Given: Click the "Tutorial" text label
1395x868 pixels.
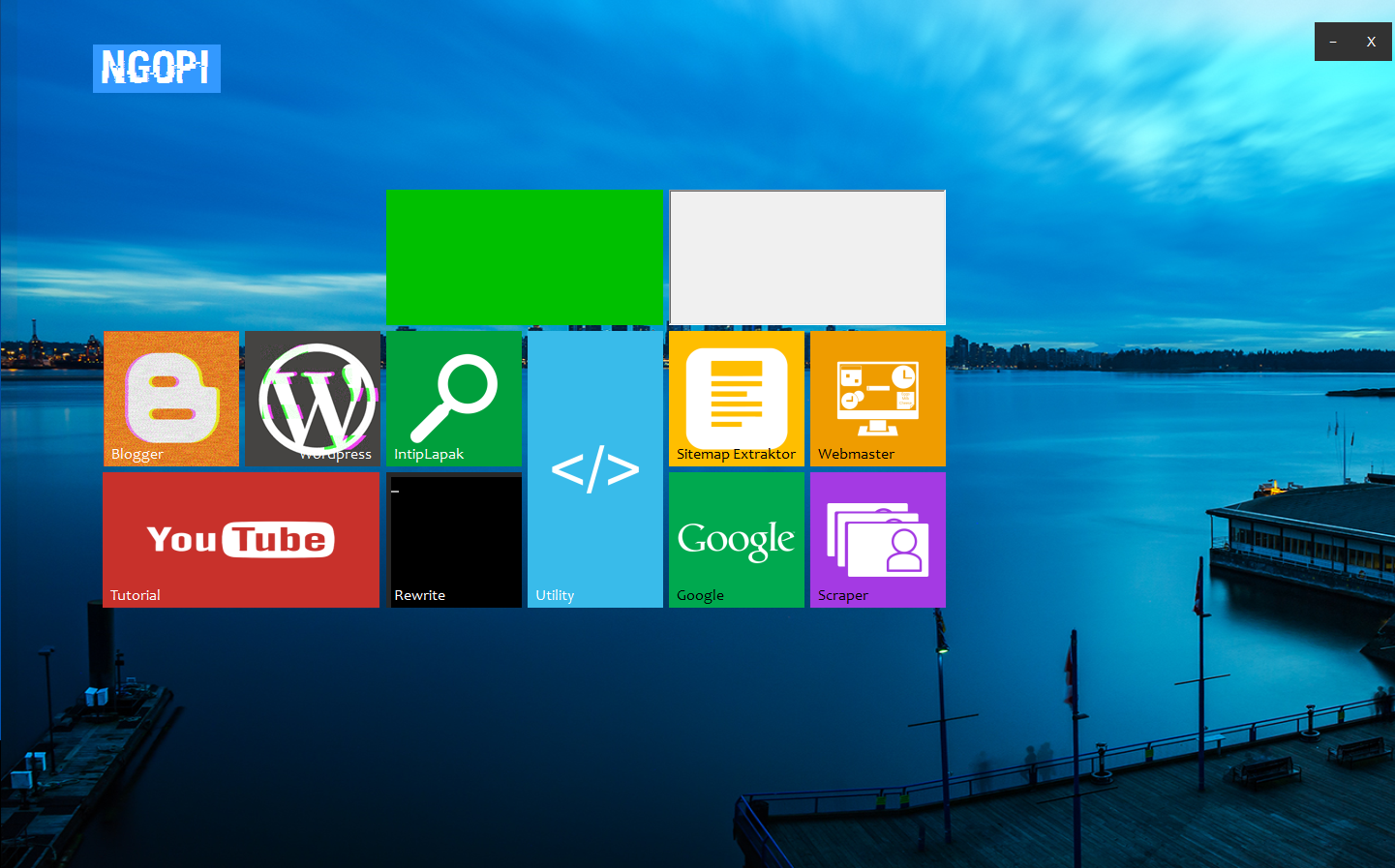Looking at the screenshot, I should (136, 595).
